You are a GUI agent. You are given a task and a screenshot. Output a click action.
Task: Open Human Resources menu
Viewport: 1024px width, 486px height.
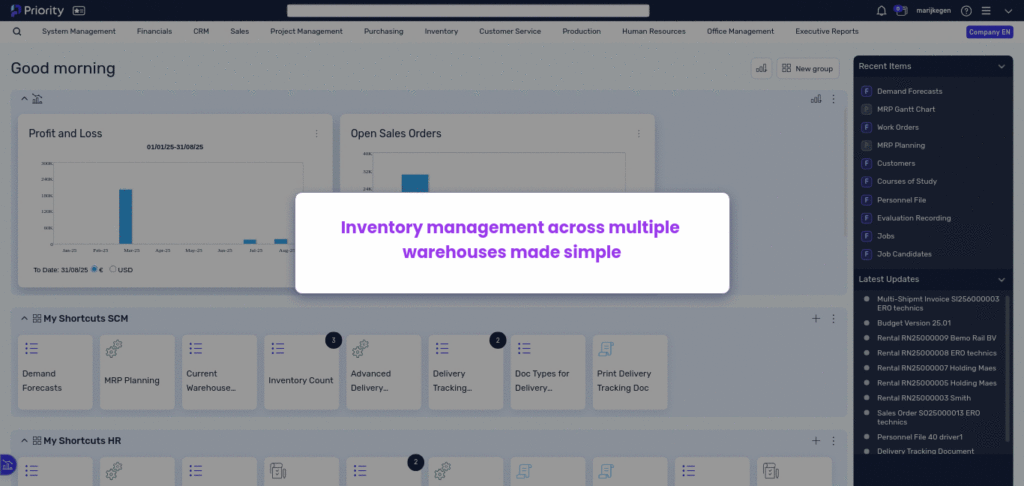click(654, 31)
